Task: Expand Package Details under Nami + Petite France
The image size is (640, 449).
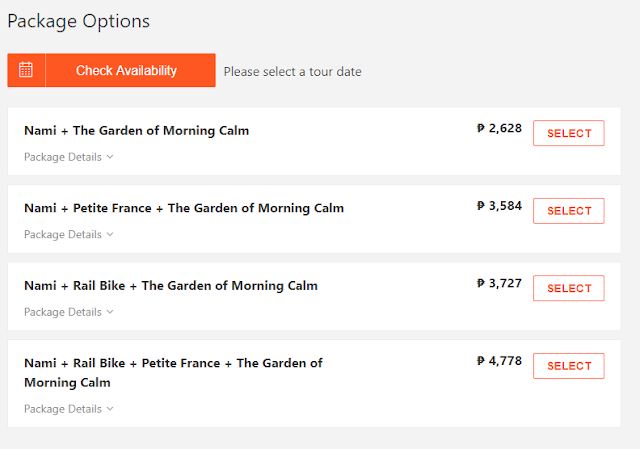Action: [x=68, y=235]
